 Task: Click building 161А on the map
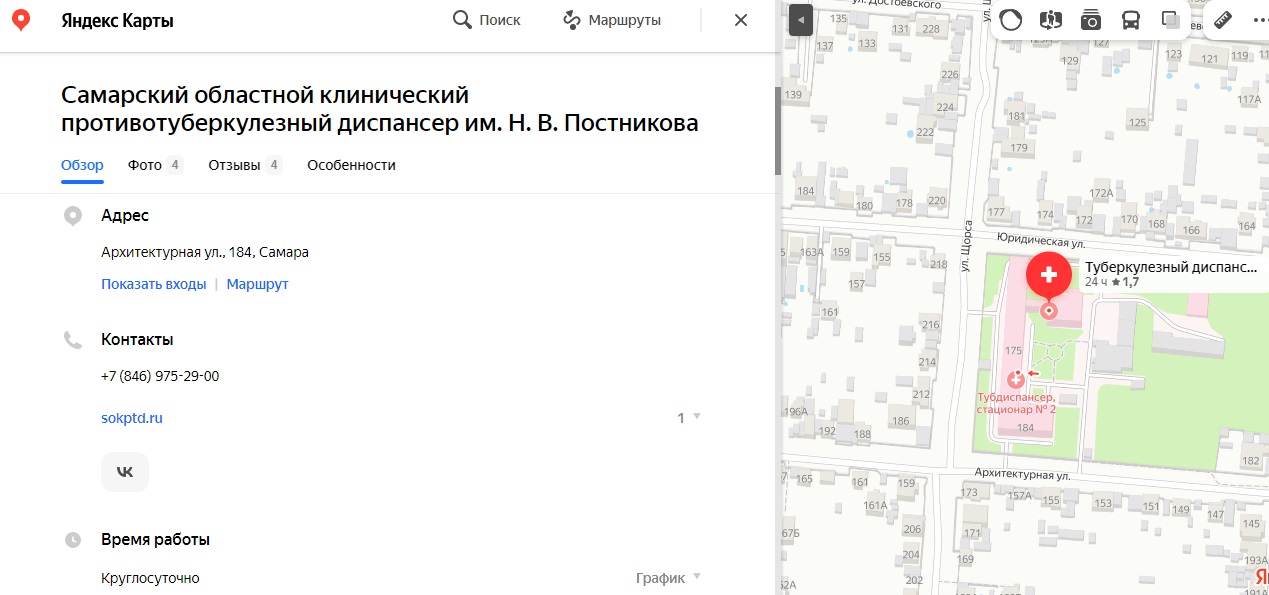876,505
